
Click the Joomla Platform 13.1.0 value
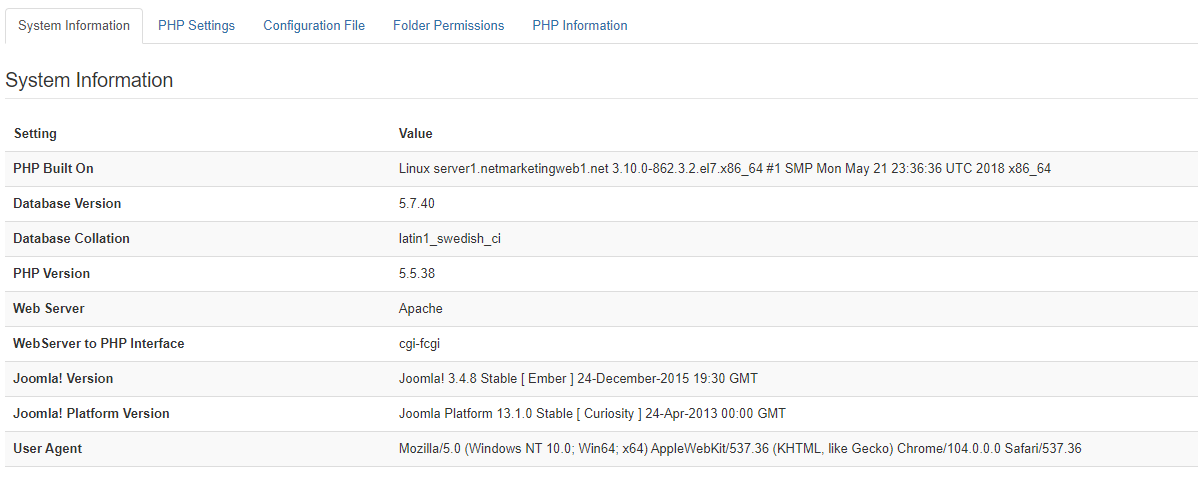592,414
